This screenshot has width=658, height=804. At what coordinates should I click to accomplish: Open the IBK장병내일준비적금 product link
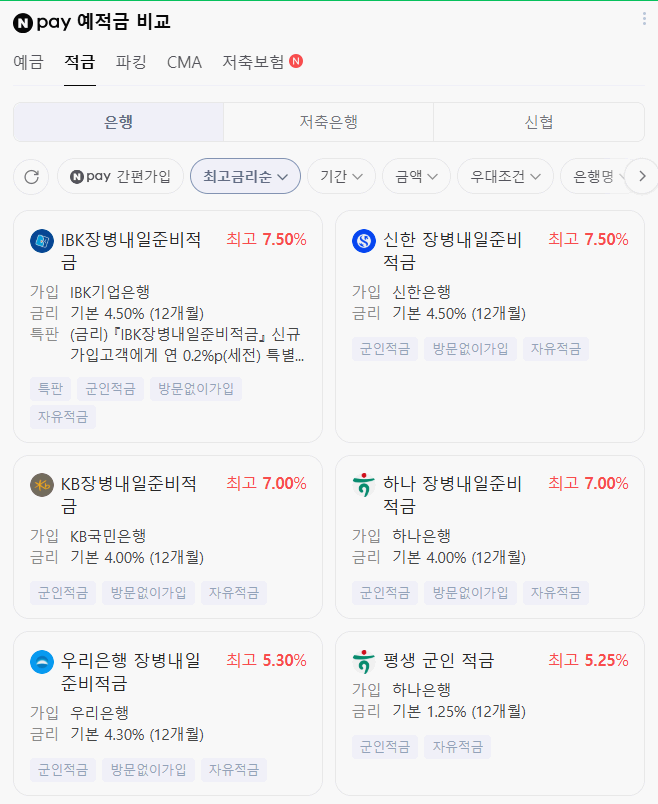pos(130,250)
